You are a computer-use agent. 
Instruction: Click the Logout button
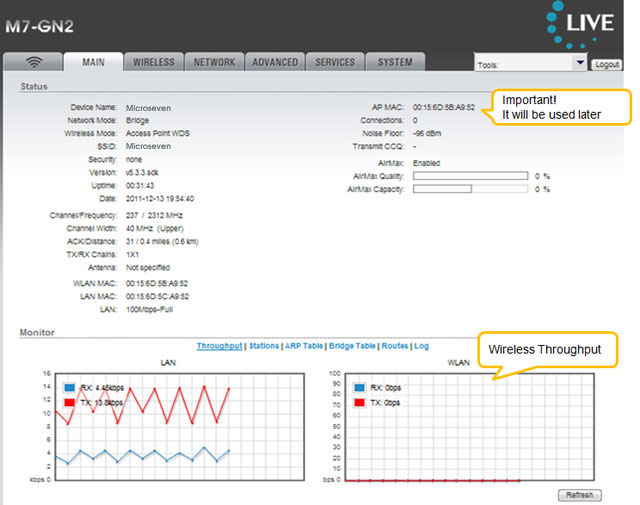point(607,65)
